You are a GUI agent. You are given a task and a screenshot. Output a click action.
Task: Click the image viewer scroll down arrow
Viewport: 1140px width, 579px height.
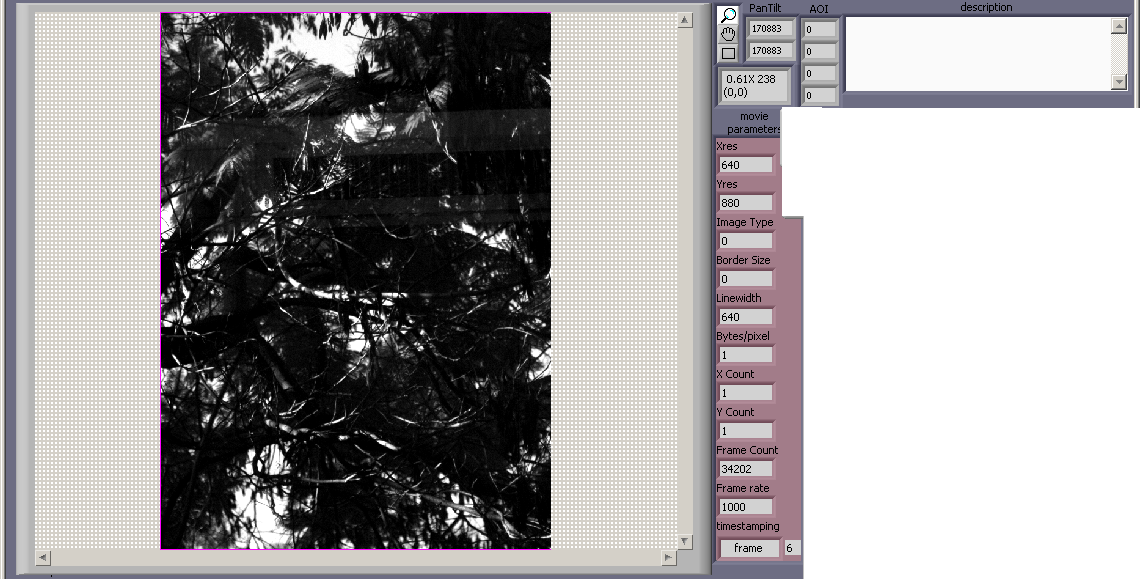(685, 541)
